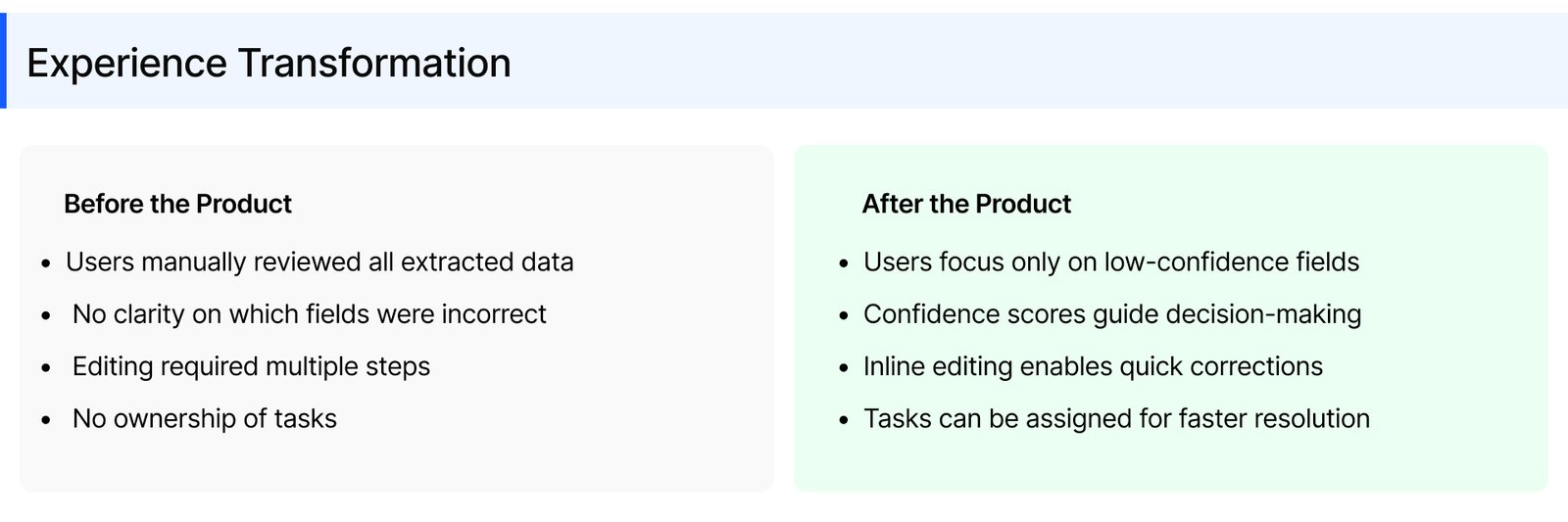Click 'Tasks can be assigned for faster resolution'

tap(1116, 419)
